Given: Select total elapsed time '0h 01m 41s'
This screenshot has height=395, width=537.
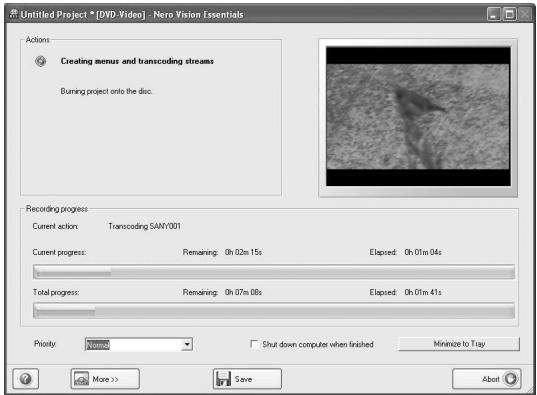Looking at the screenshot, I should (x=423, y=292).
